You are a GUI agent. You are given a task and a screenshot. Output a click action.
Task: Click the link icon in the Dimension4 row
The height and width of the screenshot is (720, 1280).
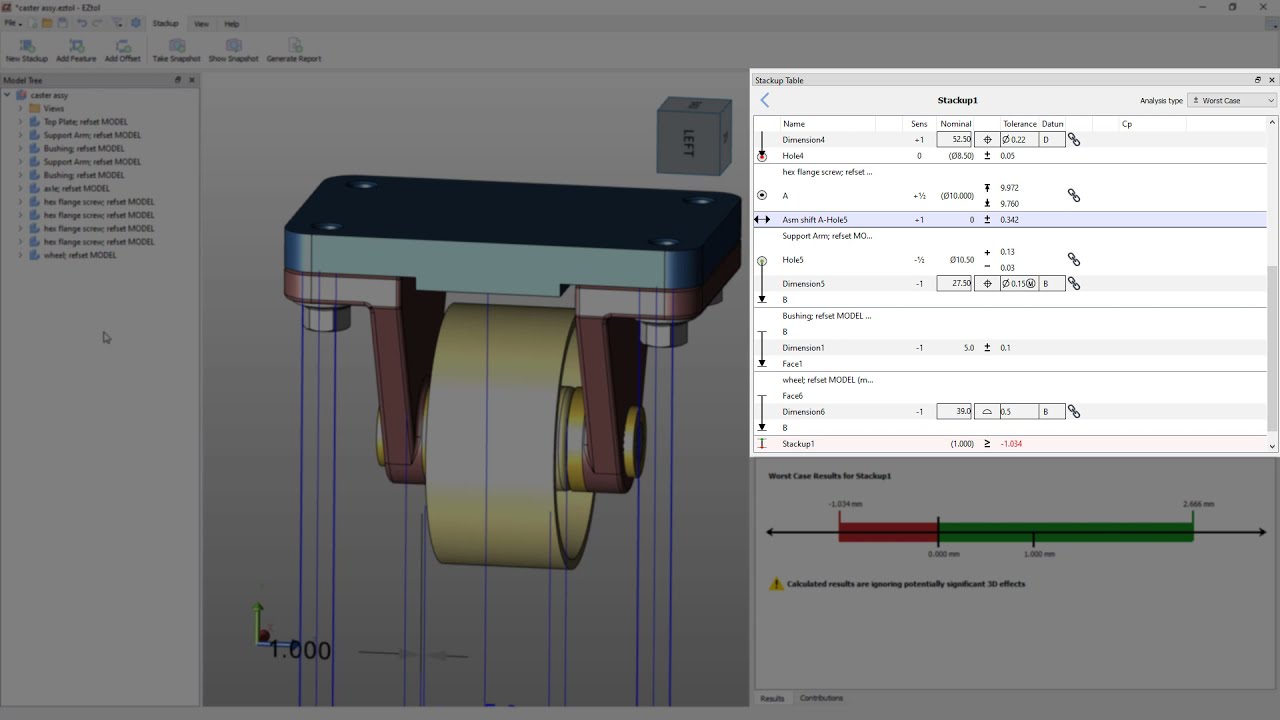[1073, 140]
